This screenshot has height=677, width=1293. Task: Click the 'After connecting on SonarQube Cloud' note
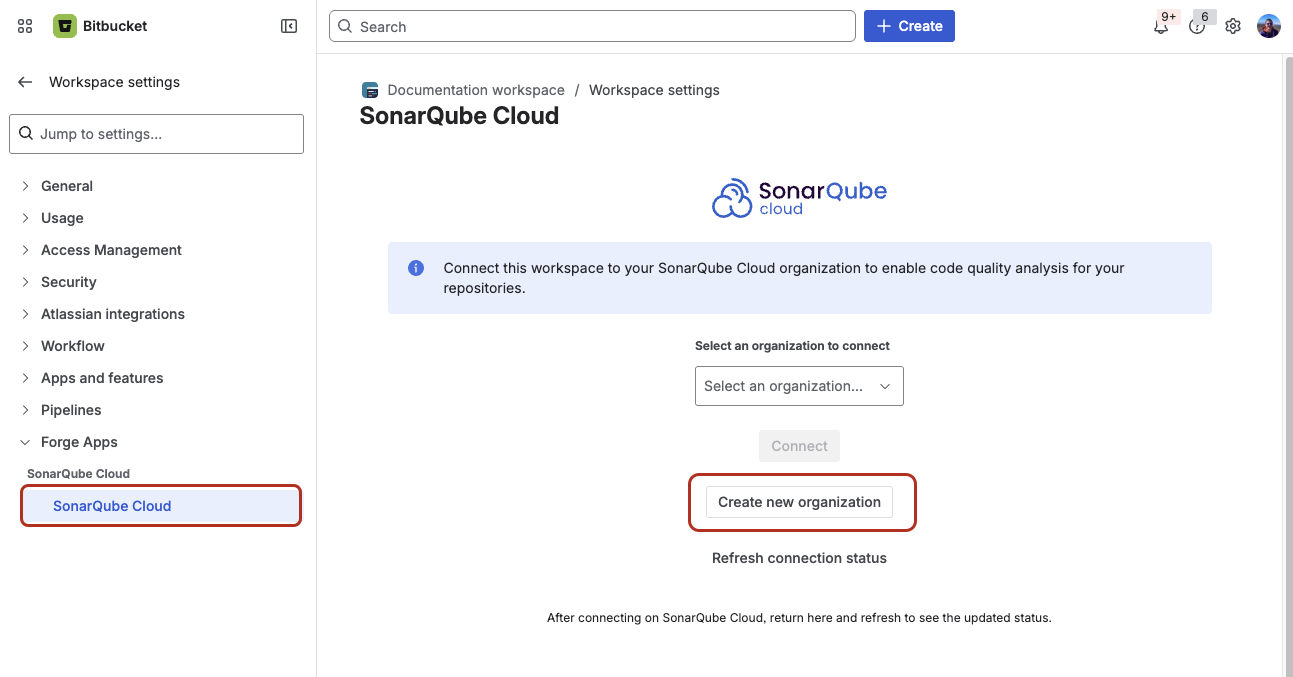[799, 618]
